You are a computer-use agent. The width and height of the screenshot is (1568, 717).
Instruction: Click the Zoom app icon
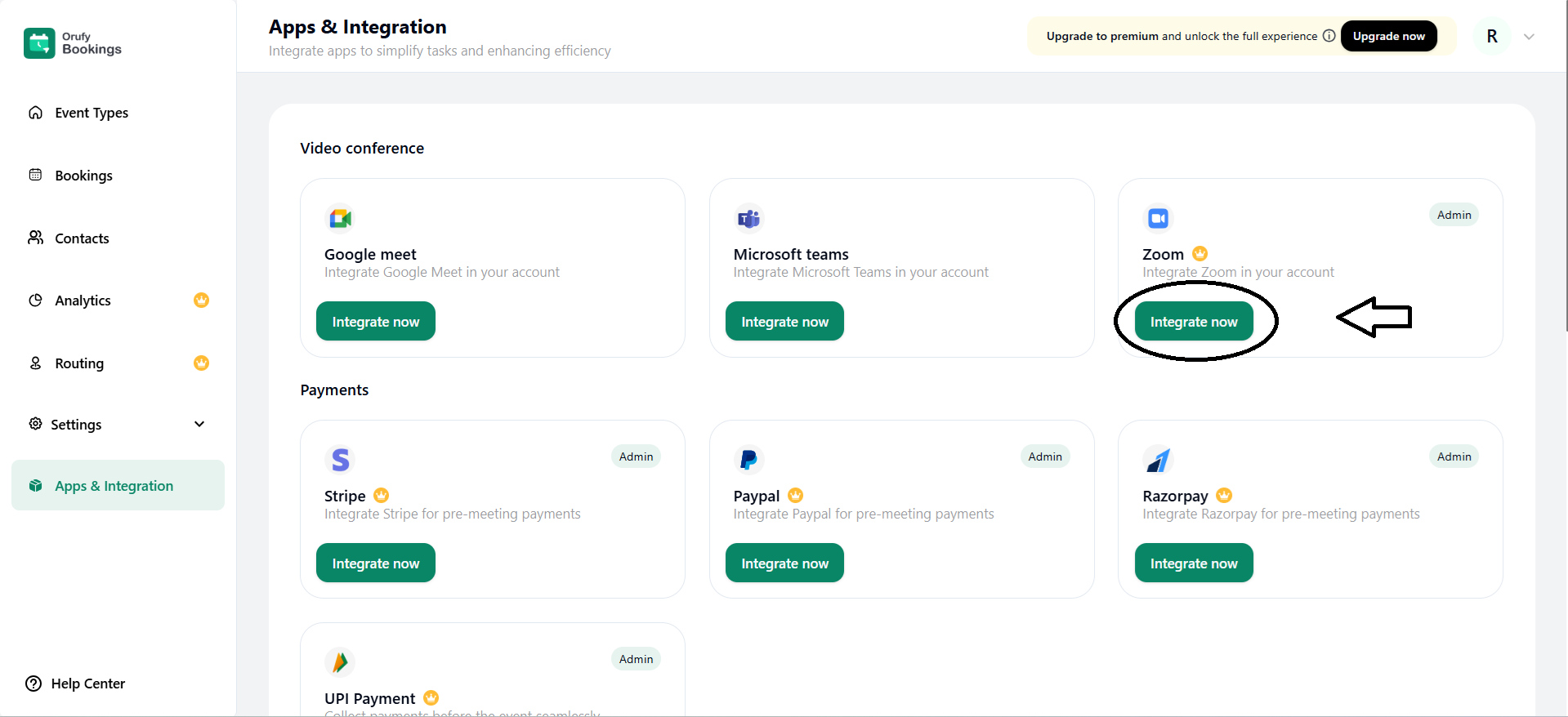[x=1158, y=219]
